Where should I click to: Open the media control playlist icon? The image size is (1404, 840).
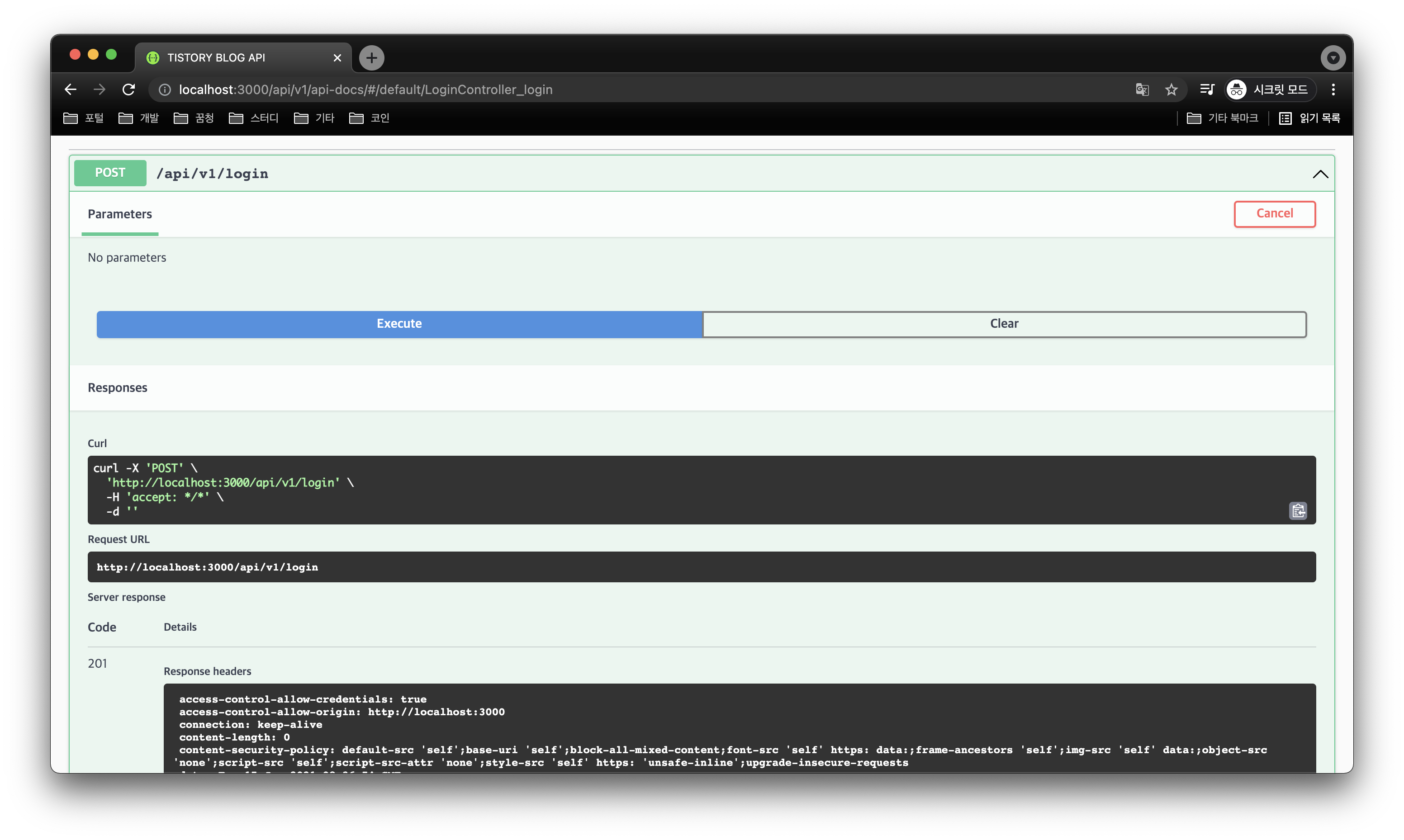tap(1206, 90)
